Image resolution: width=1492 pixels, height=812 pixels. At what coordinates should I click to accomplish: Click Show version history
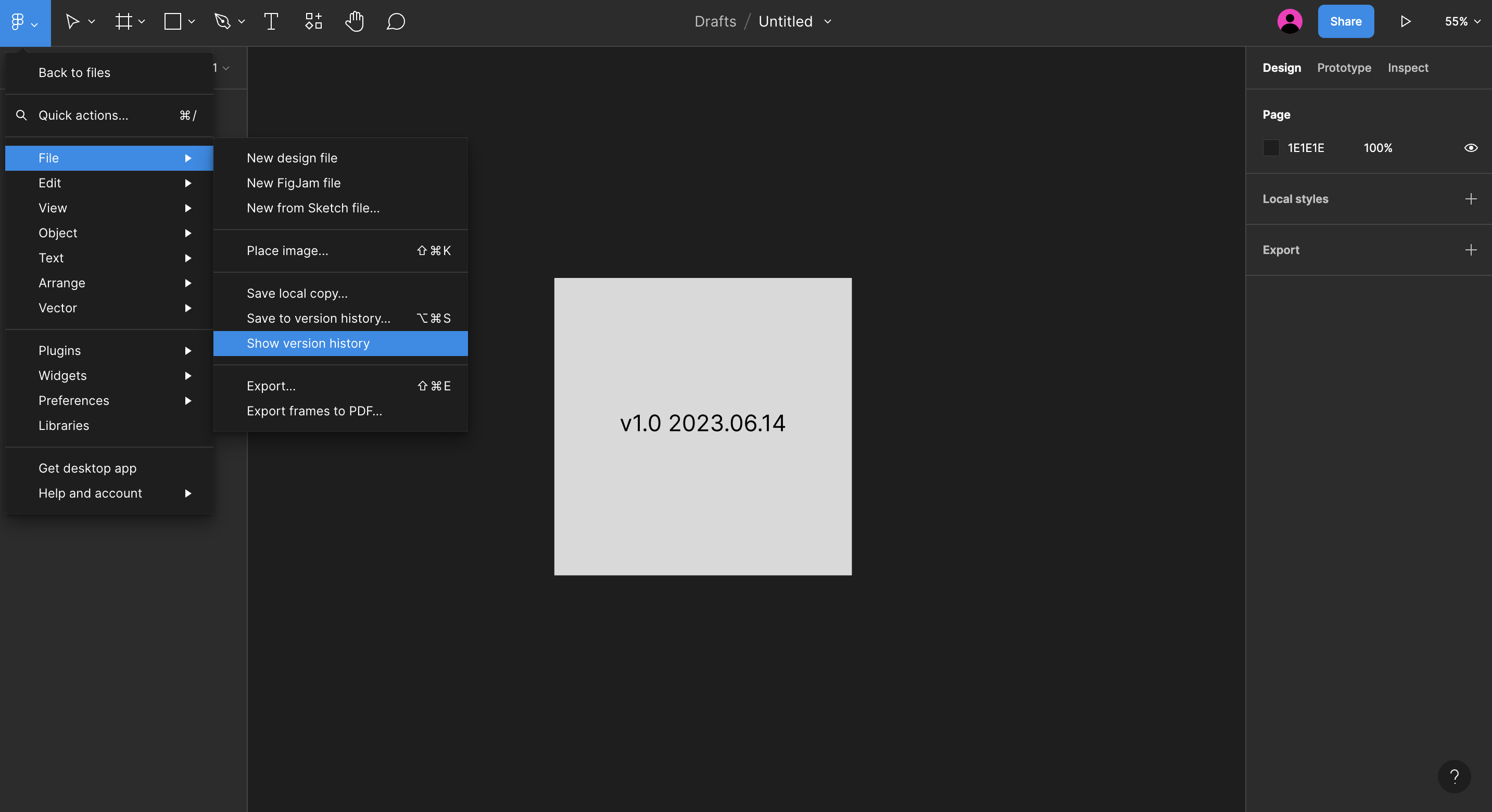point(340,344)
